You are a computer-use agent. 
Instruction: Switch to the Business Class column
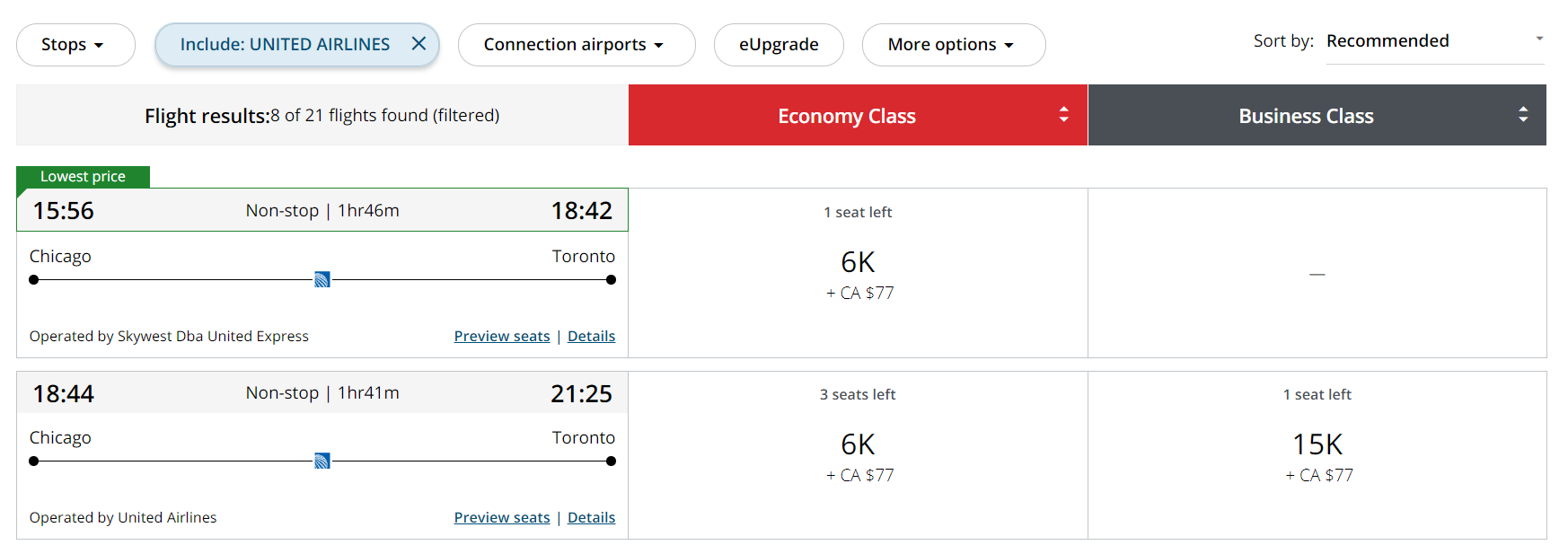(1306, 115)
